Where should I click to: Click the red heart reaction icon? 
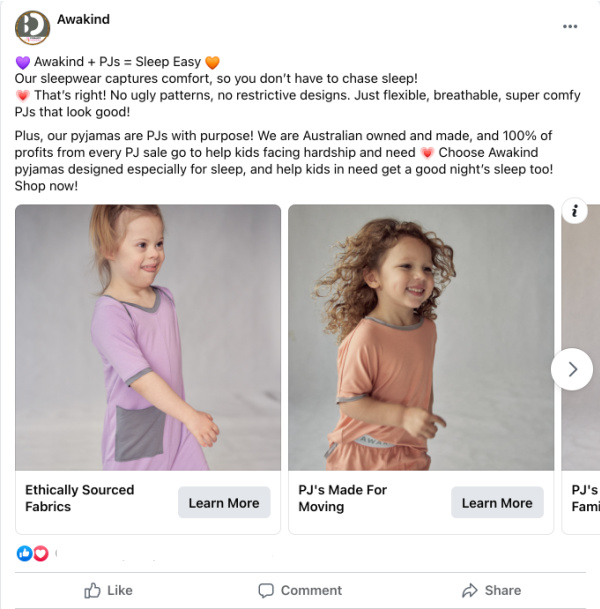41,553
